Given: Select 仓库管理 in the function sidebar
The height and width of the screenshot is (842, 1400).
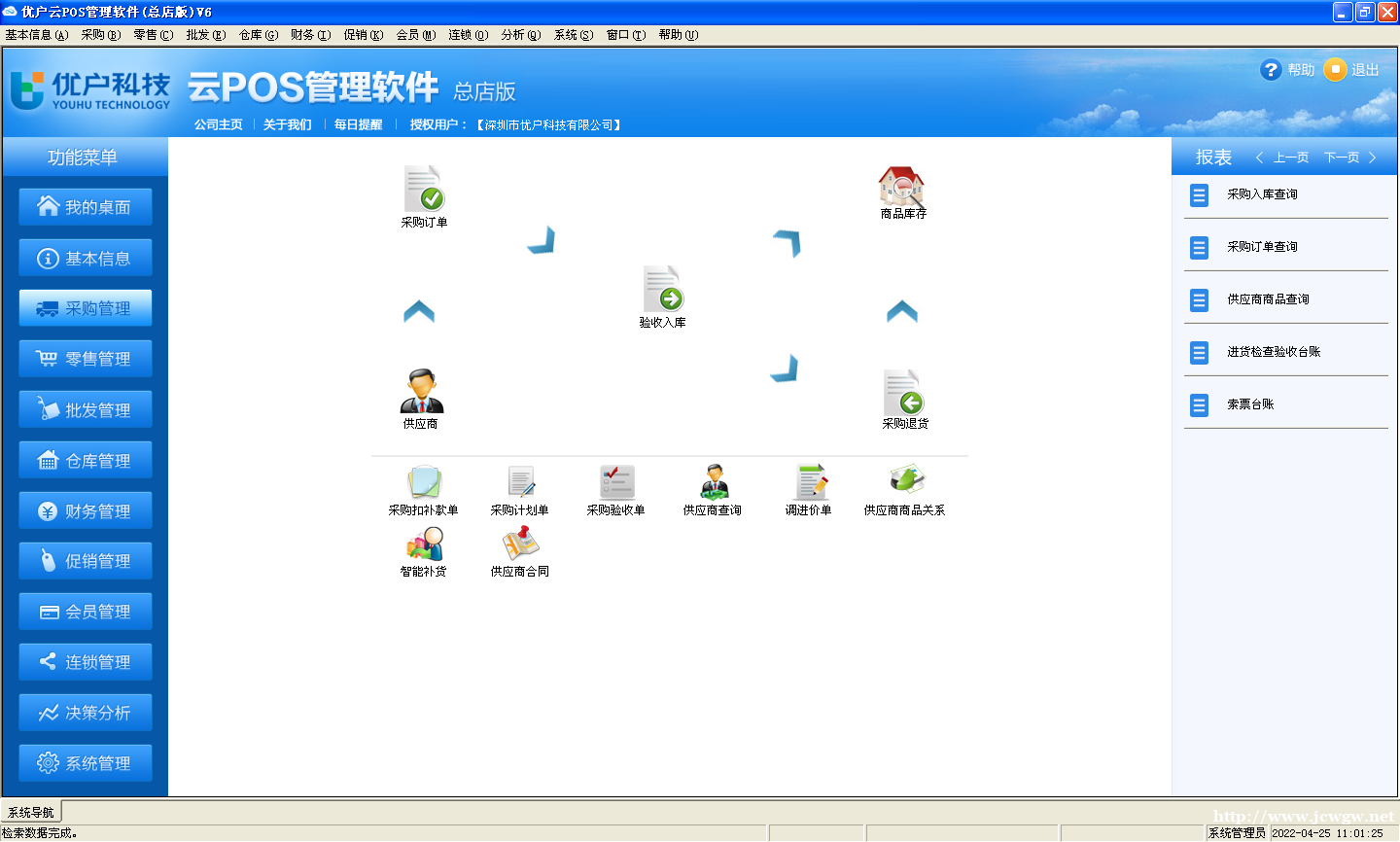Looking at the screenshot, I should (x=86, y=460).
